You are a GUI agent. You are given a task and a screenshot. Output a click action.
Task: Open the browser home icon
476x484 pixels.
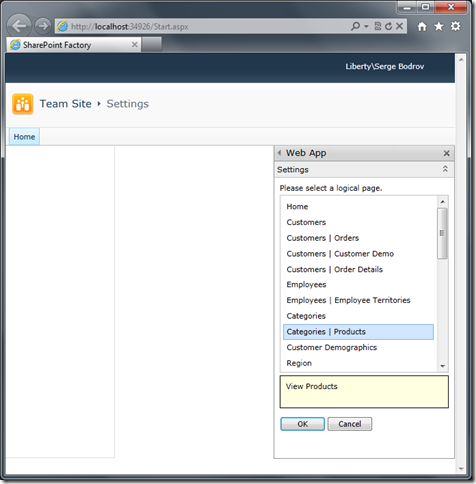(x=422, y=26)
